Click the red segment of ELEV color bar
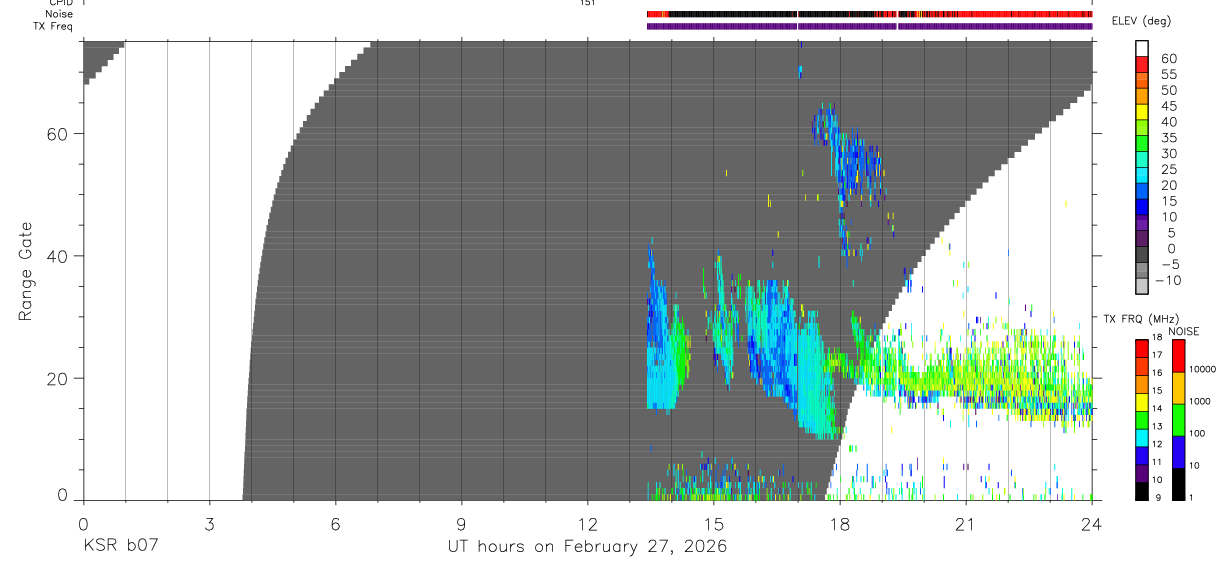Image resolution: width=1228 pixels, height=567 pixels. 1142,64
